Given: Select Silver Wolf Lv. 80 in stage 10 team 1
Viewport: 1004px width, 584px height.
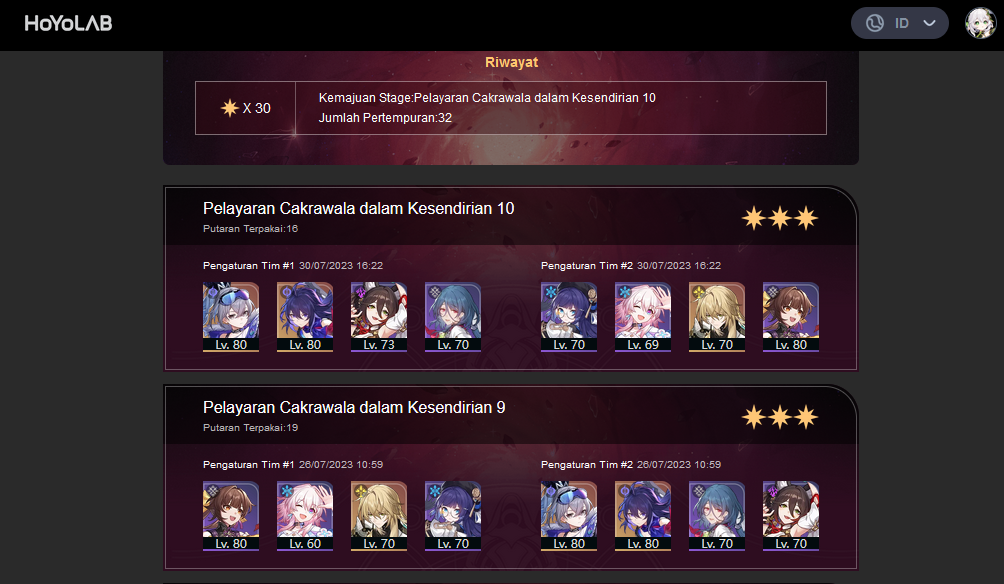Looking at the screenshot, I should pyautogui.click(x=231, y=317).
